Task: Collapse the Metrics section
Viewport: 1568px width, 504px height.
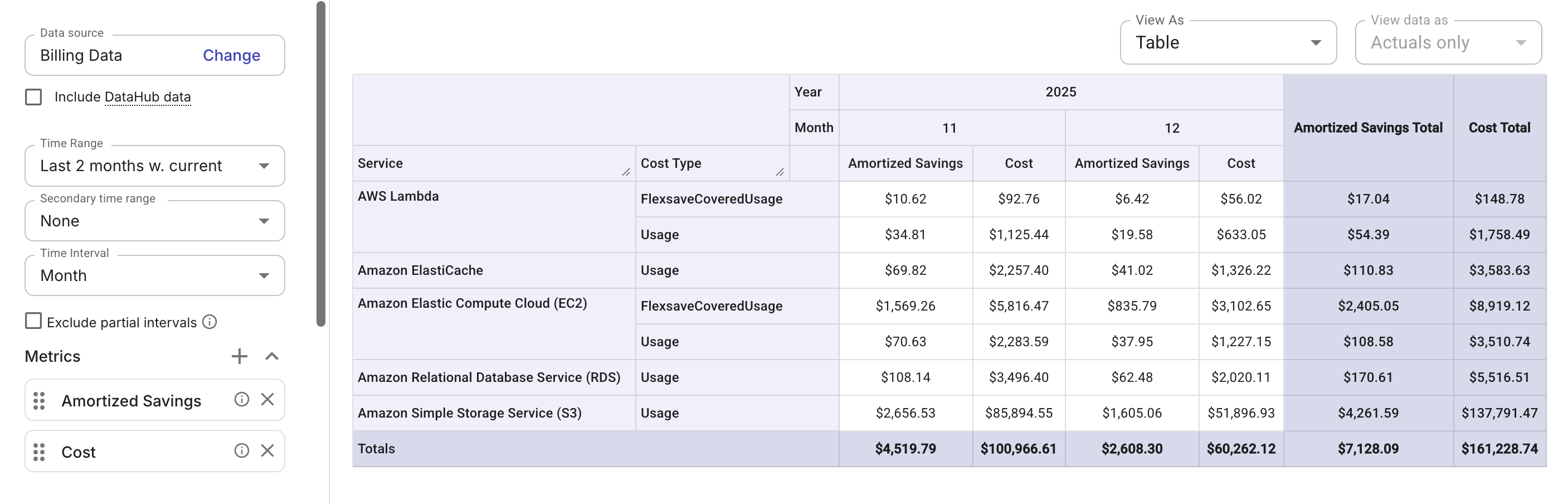Action: click(271, 356)
